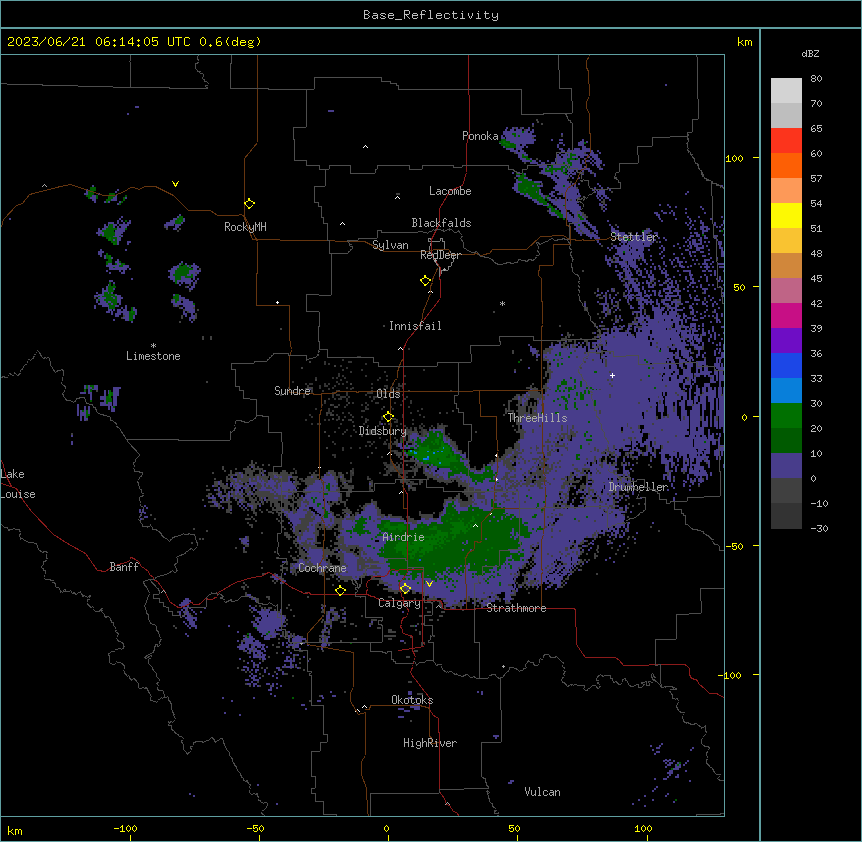Click the yellow diamond marker below RedDeer
The width and height of the screenshot is (862, 842).
426,281
